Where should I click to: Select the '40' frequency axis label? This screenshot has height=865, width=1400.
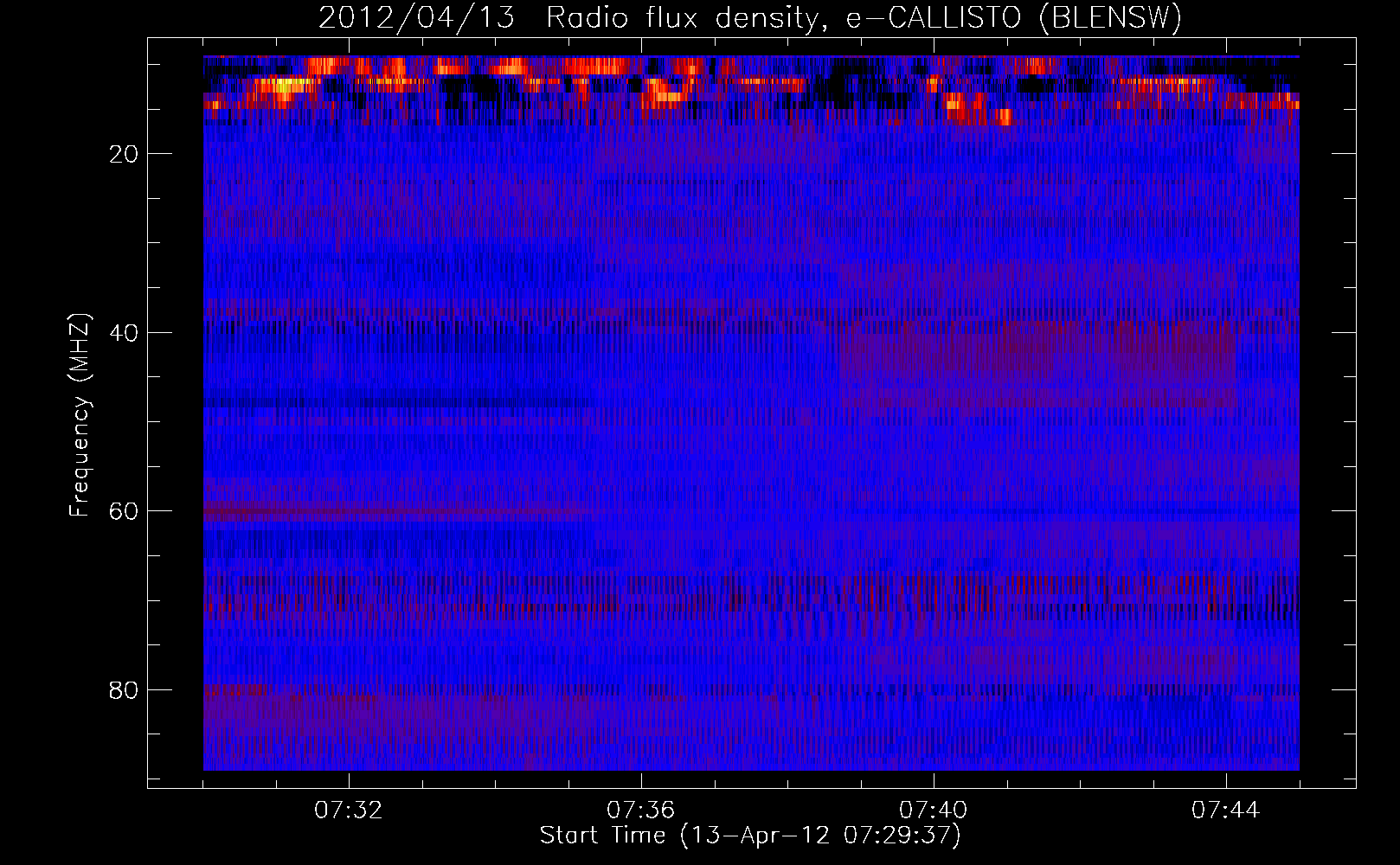pos(125,333)
